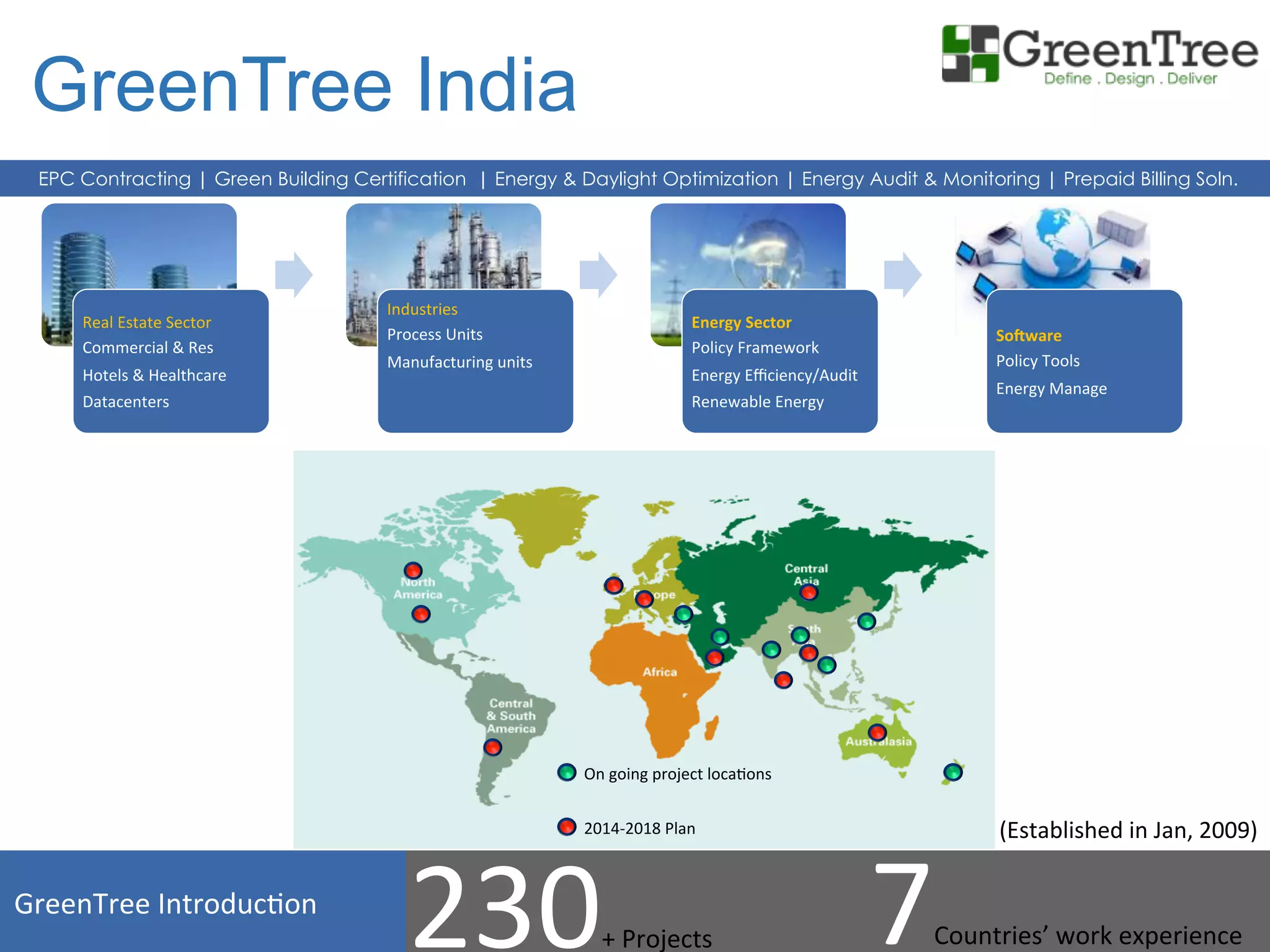Click the arrow between Real Estate and Industries
This screenshot has width=1270, height=952.
(x=293, y=275)
